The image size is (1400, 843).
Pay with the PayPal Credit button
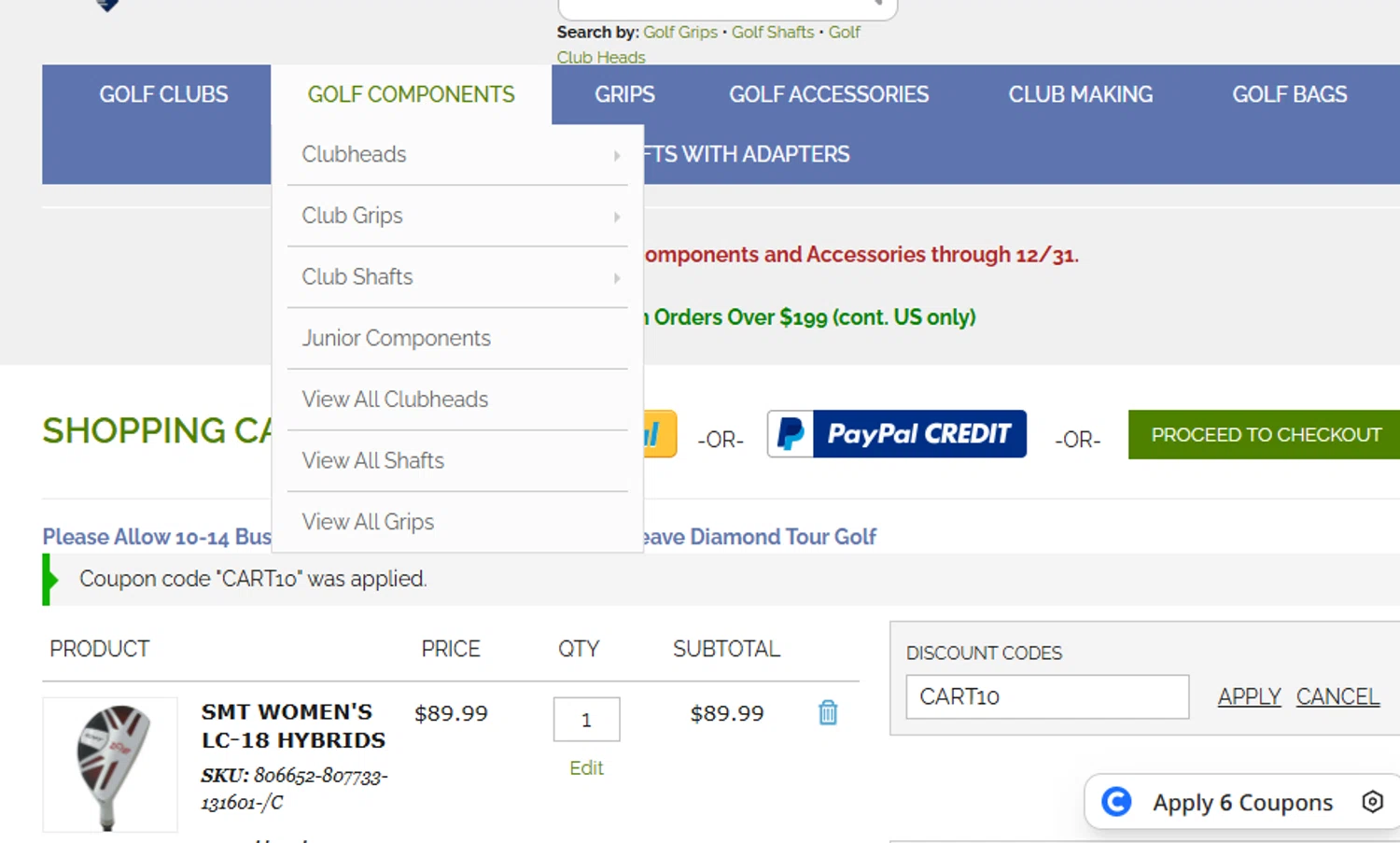pyautogui.click(x=897, y=434)
